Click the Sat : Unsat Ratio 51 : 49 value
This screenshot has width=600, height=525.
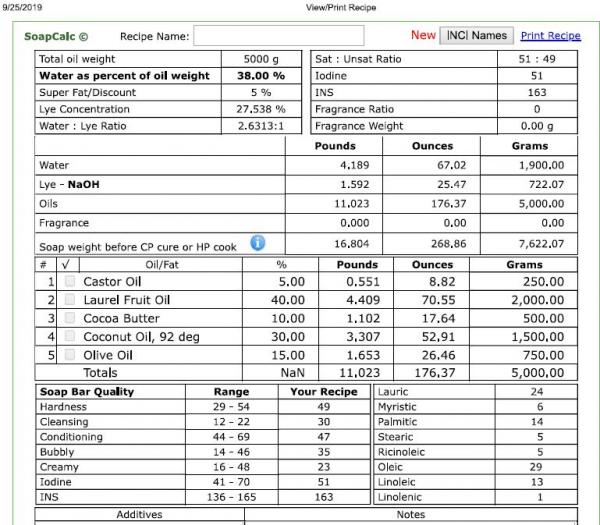[537, 59]
